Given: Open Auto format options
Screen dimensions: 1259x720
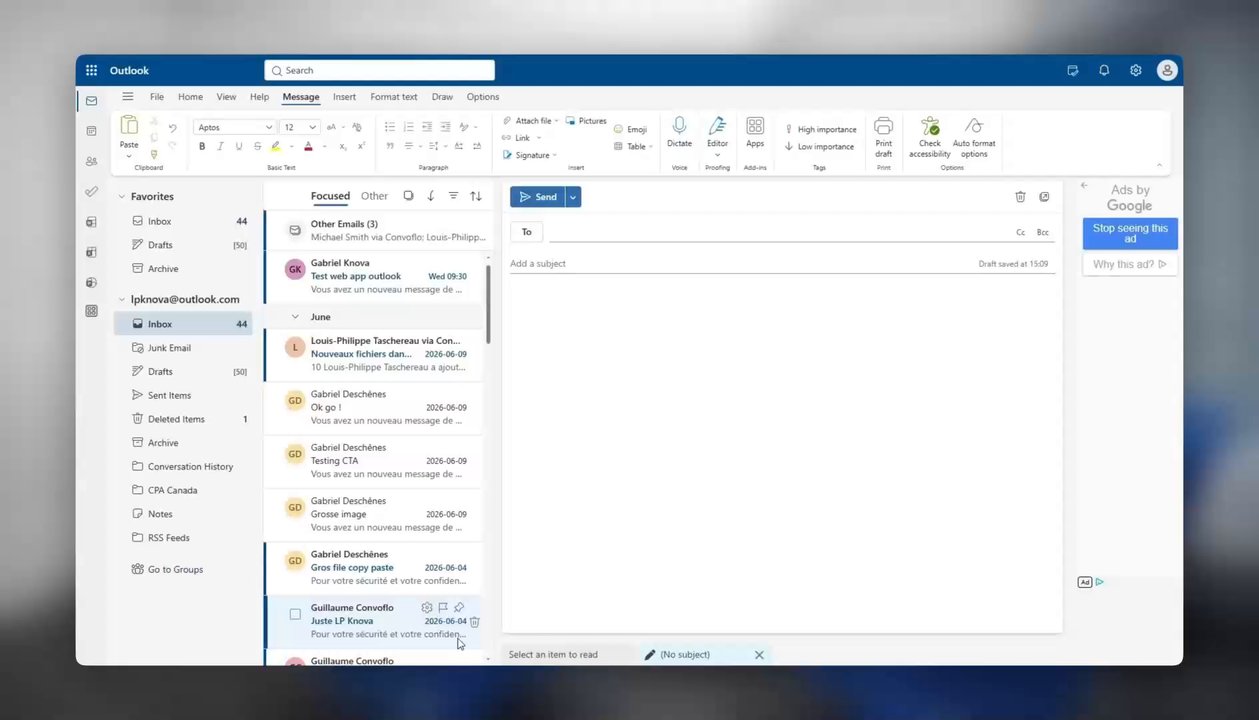Looking at the screenshot, I should tap(974, 137).
